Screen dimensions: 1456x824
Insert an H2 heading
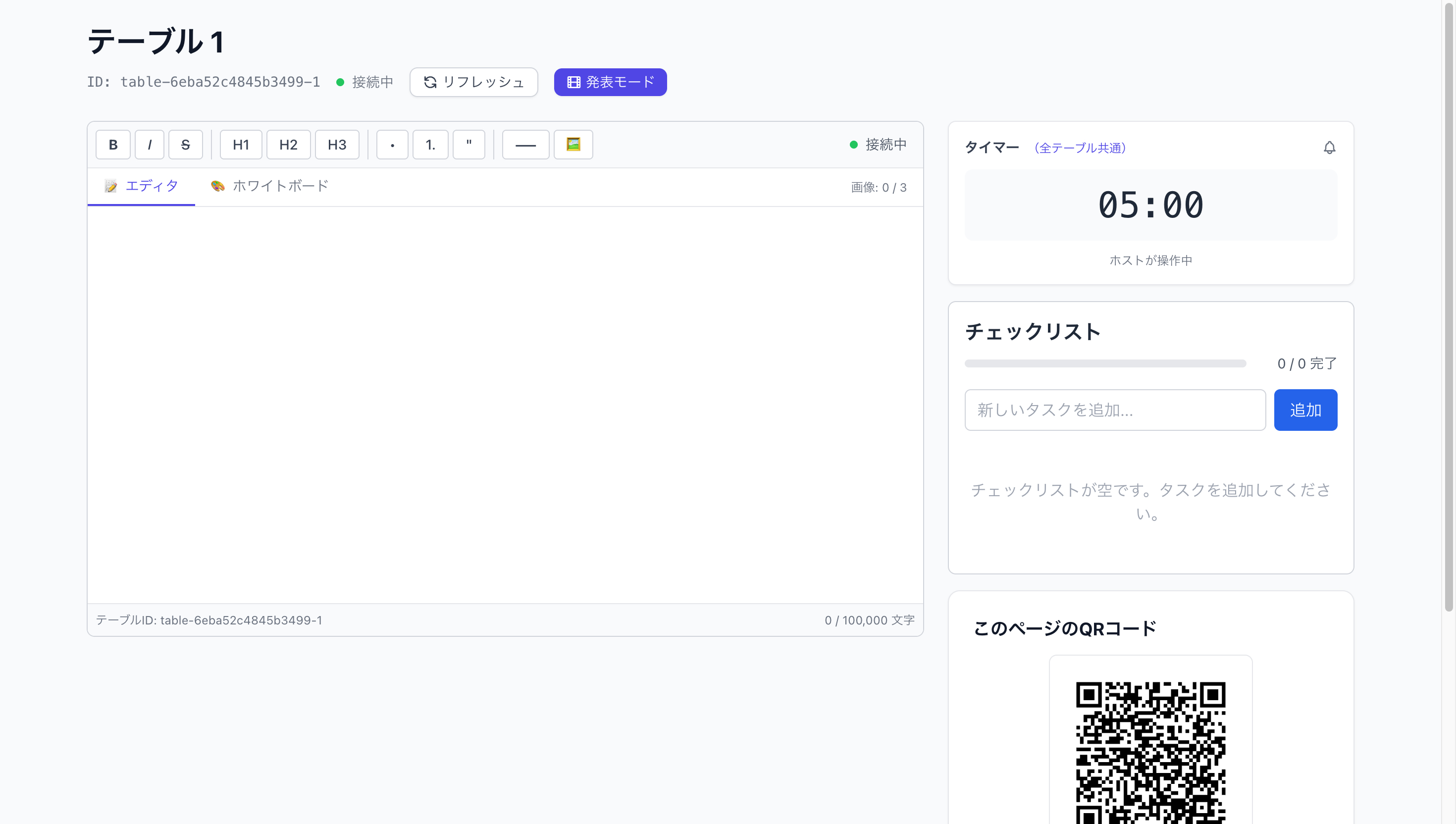point(289,144)
